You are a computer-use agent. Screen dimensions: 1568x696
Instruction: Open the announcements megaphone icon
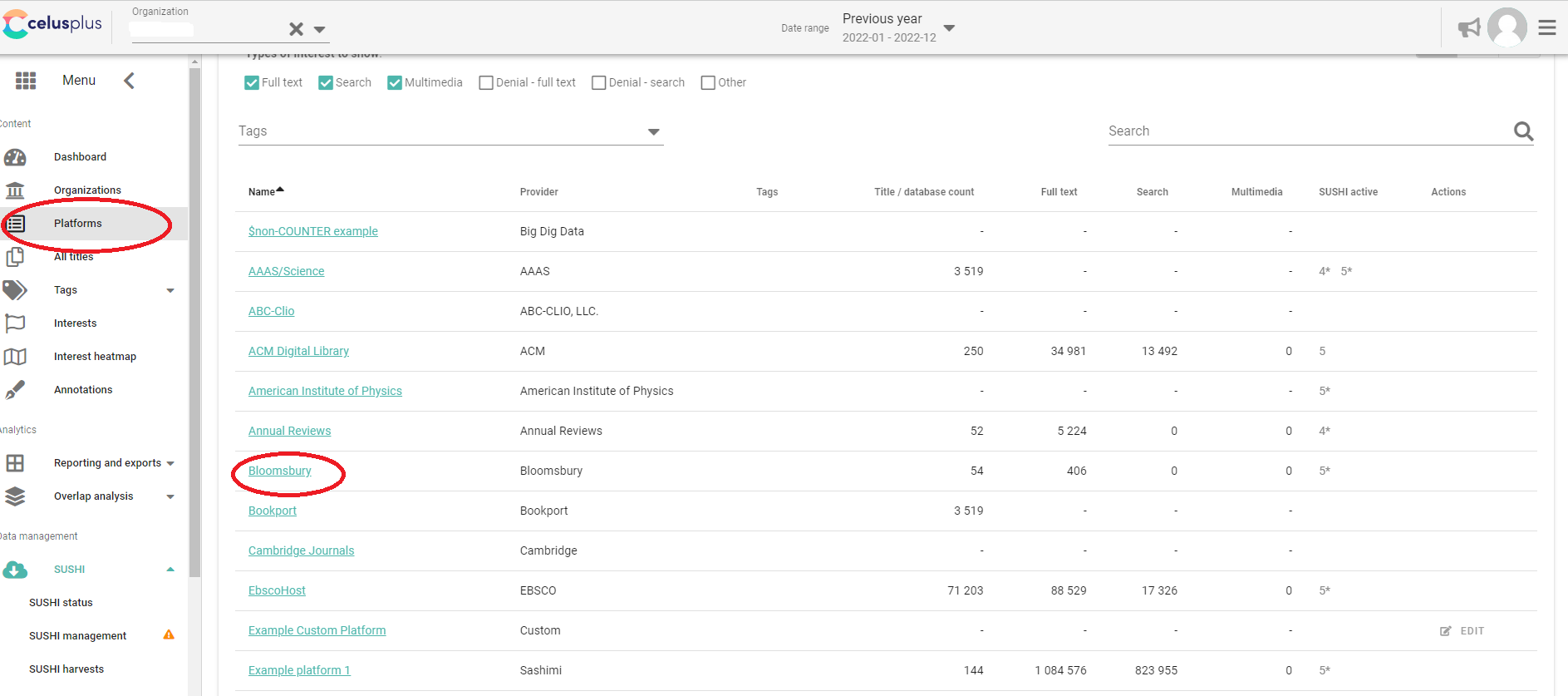coord(1469,28)
